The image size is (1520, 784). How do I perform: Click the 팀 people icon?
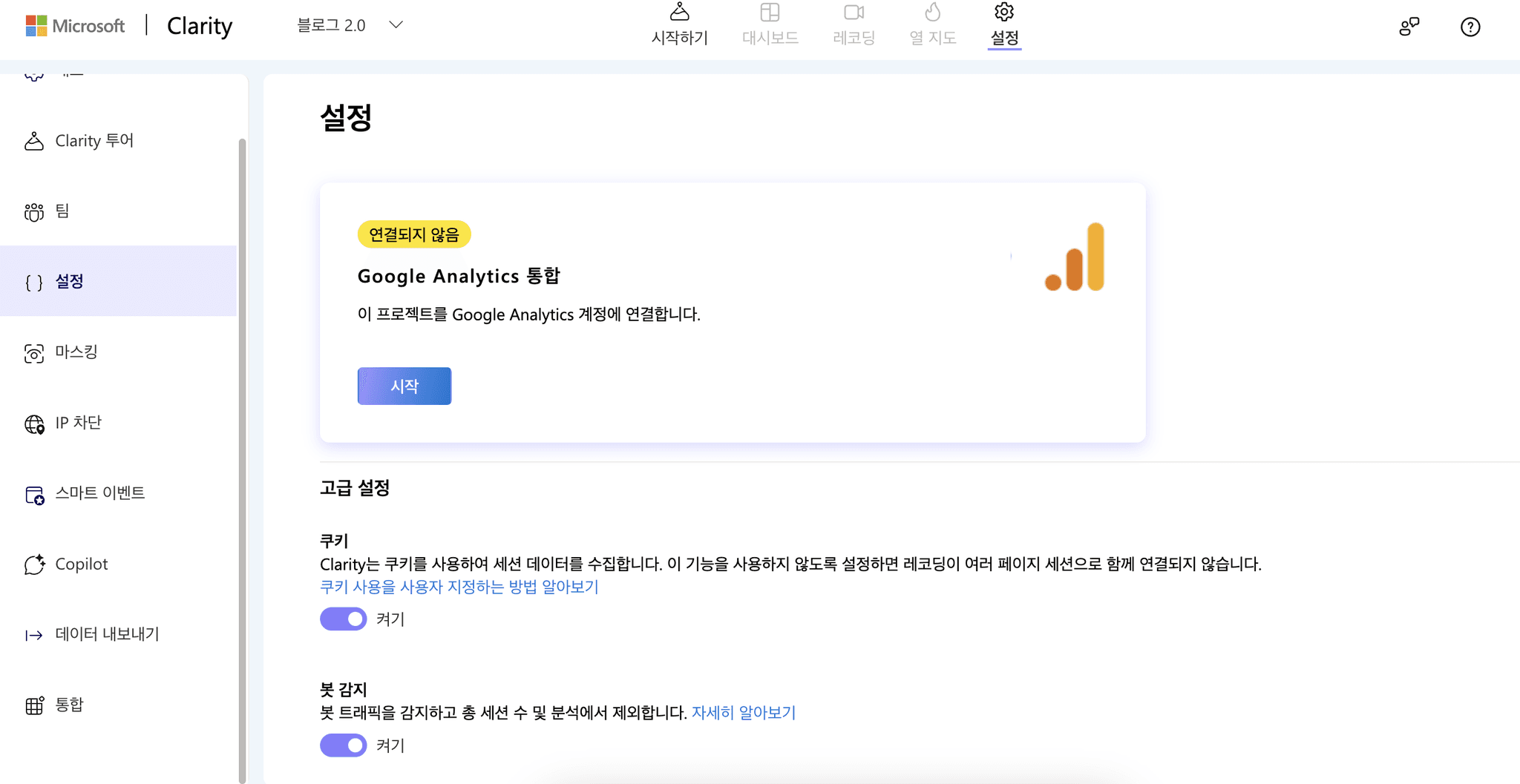point(34,211)
